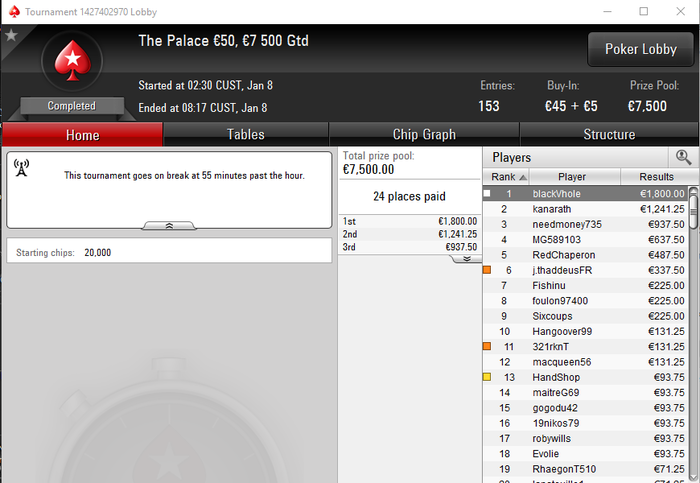This screenshot has height=483, width=700.
Task: Click the PokerStars red spade logo
Action: click(x=72, y=61)
